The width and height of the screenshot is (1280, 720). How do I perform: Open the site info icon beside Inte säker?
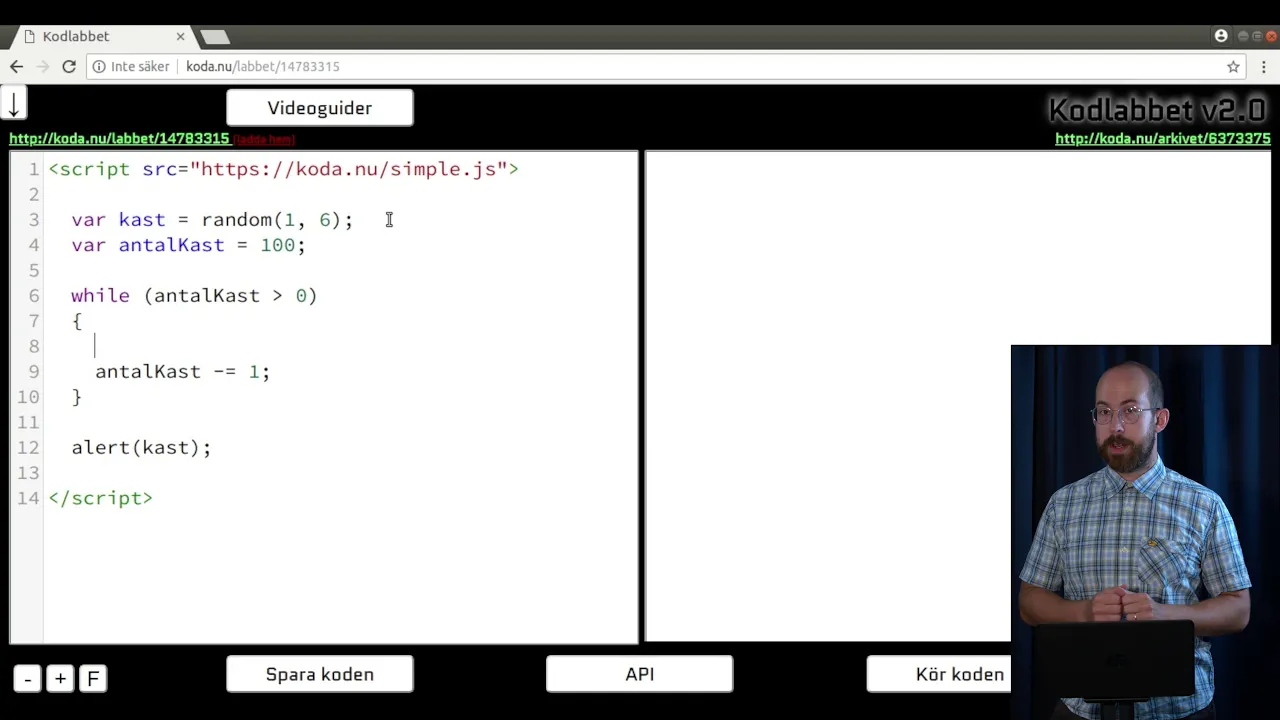click(99, 66)
